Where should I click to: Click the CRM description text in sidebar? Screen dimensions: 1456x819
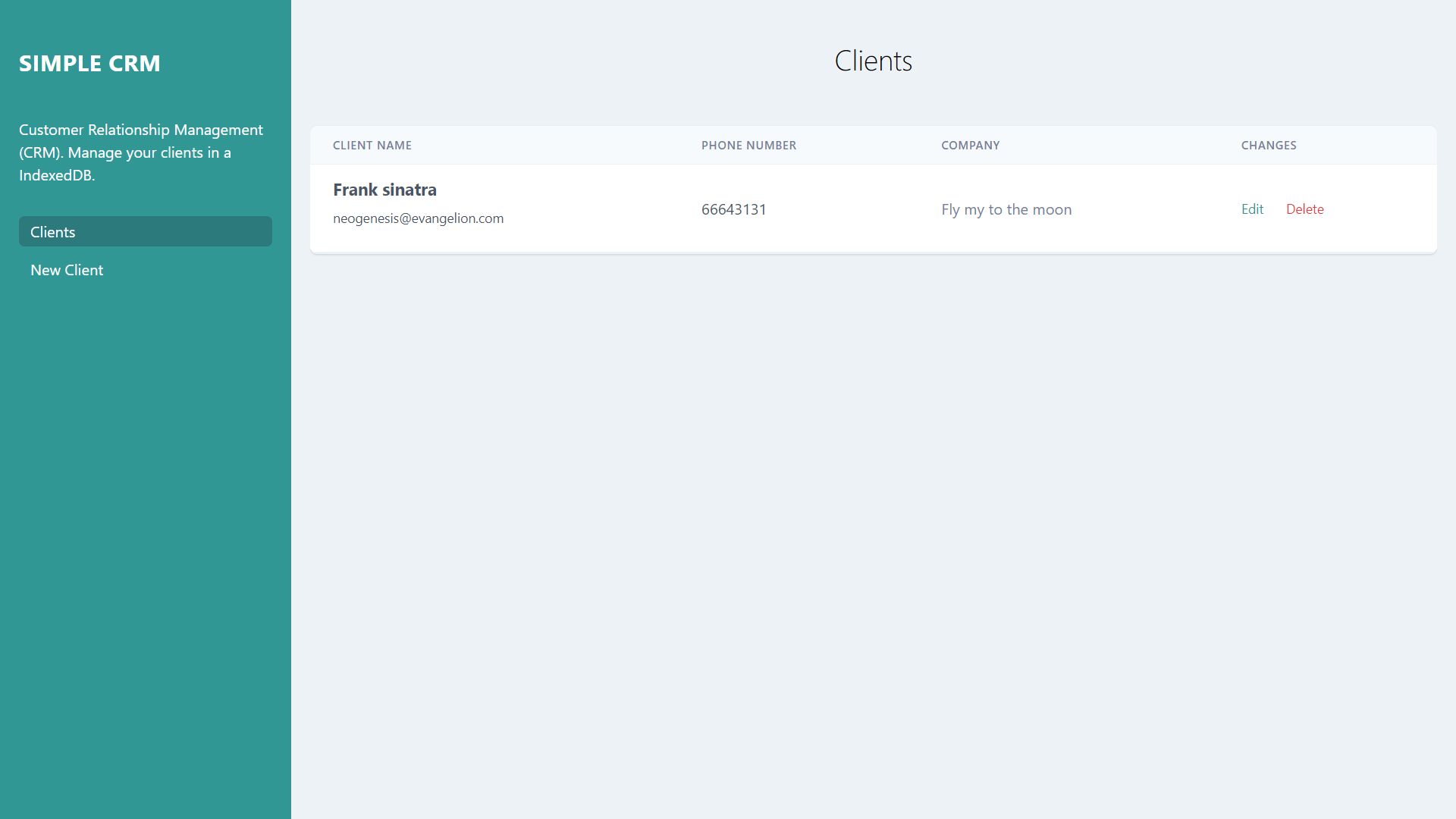pos(140,152)
